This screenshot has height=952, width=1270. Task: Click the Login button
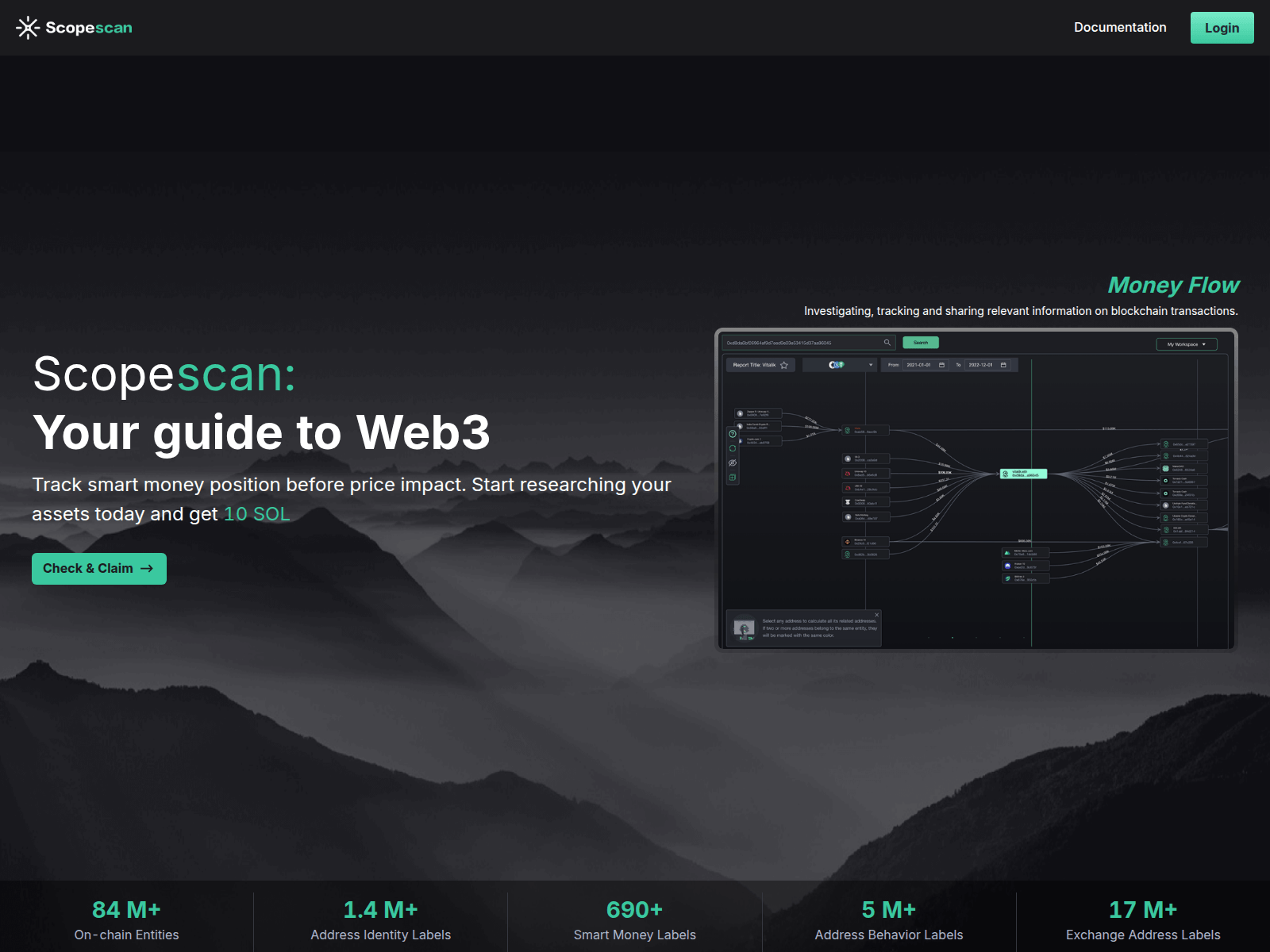tap(1222, 27)
